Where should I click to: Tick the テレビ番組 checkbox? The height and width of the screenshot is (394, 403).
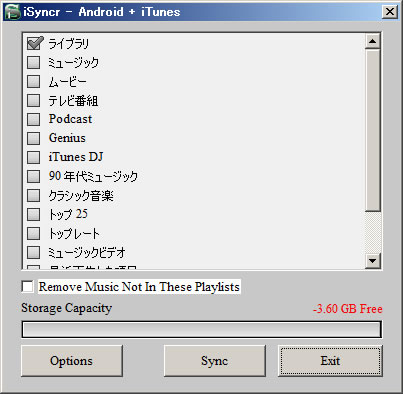[x=34, y=100]
